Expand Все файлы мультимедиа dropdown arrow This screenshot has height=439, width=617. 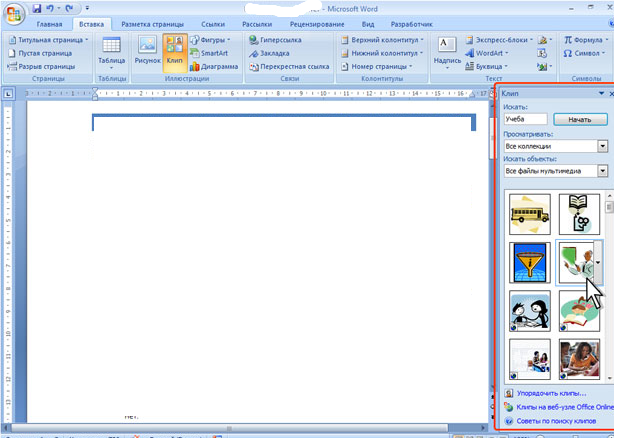tap(602, 171)
